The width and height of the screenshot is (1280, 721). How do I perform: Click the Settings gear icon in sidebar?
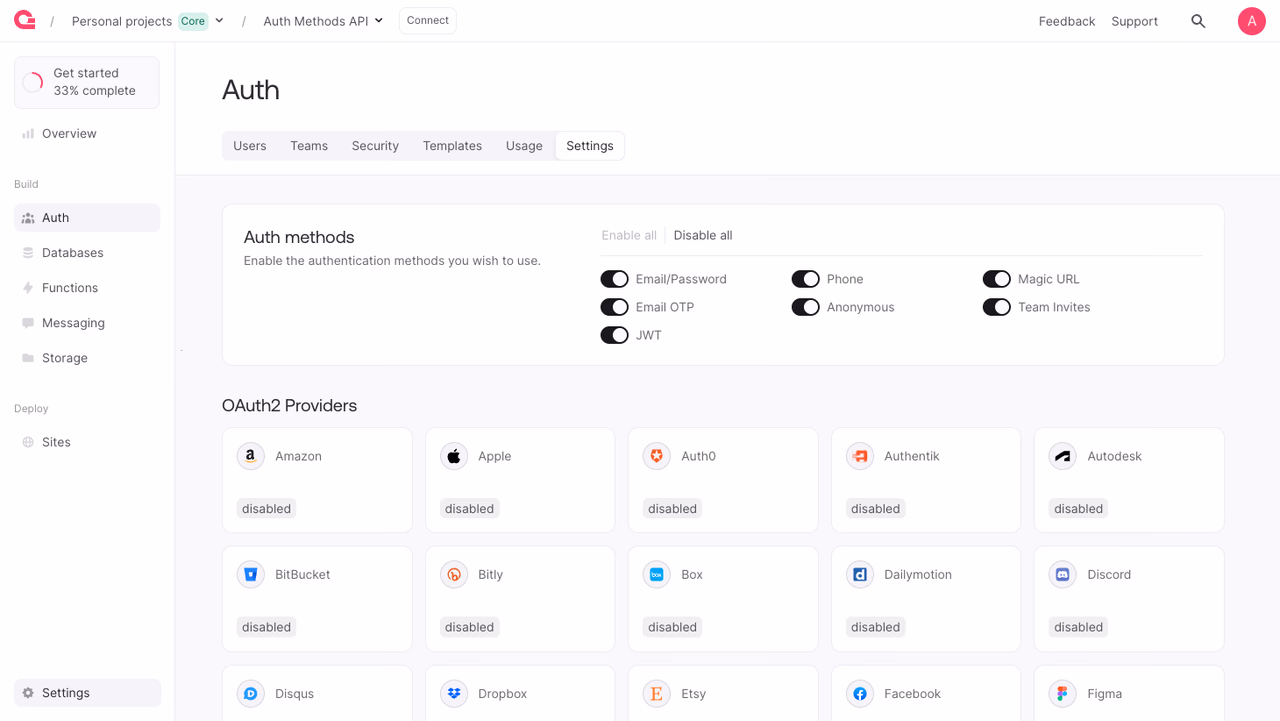(x=28, y=693)
